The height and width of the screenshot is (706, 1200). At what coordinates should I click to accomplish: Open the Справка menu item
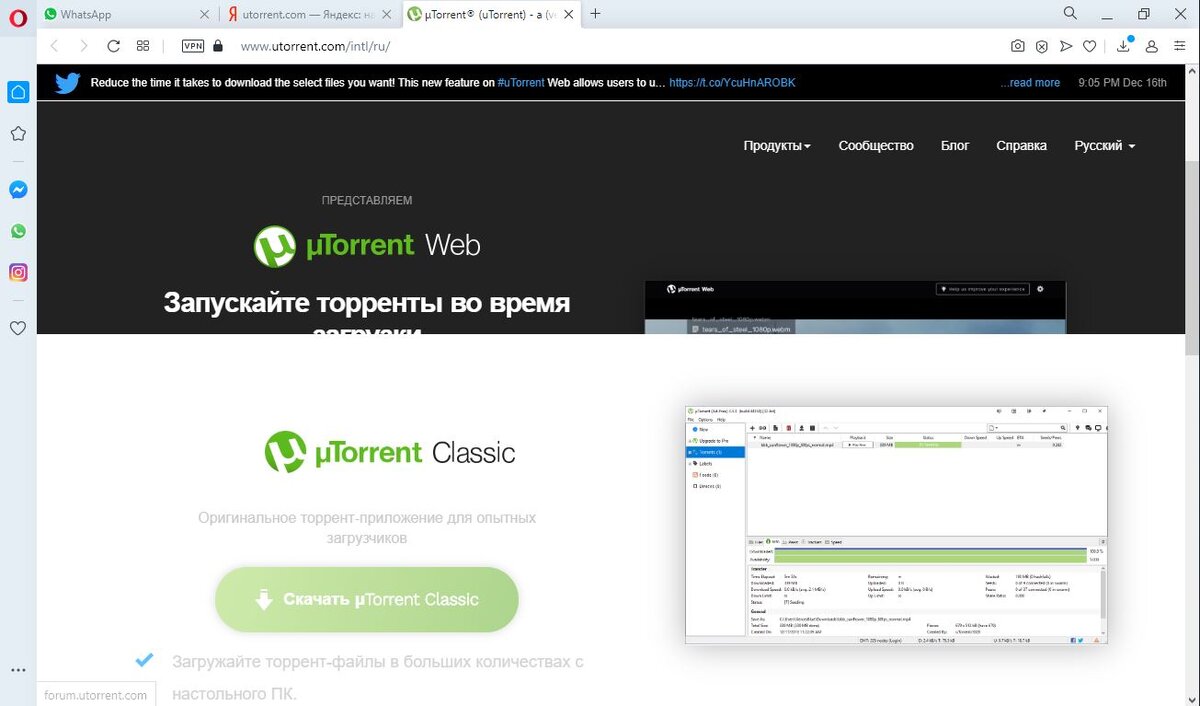point(1021,146)
